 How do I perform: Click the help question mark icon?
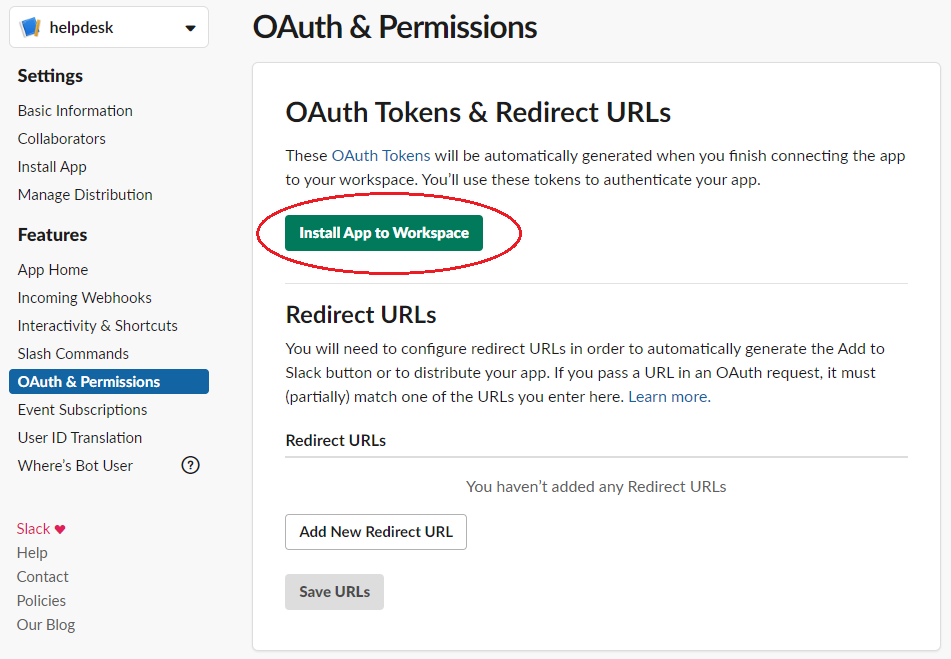pyautogui.click(x=190, y=465)
